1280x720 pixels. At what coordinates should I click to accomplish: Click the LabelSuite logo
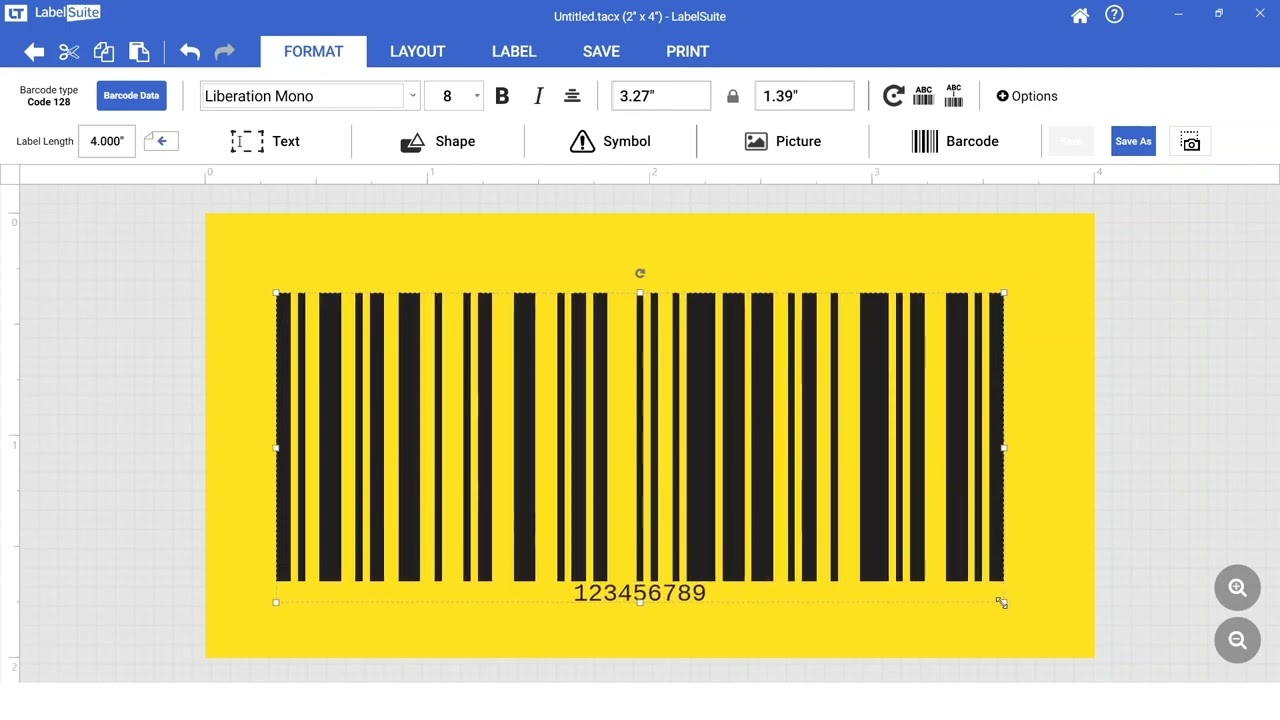coord(53,14)
